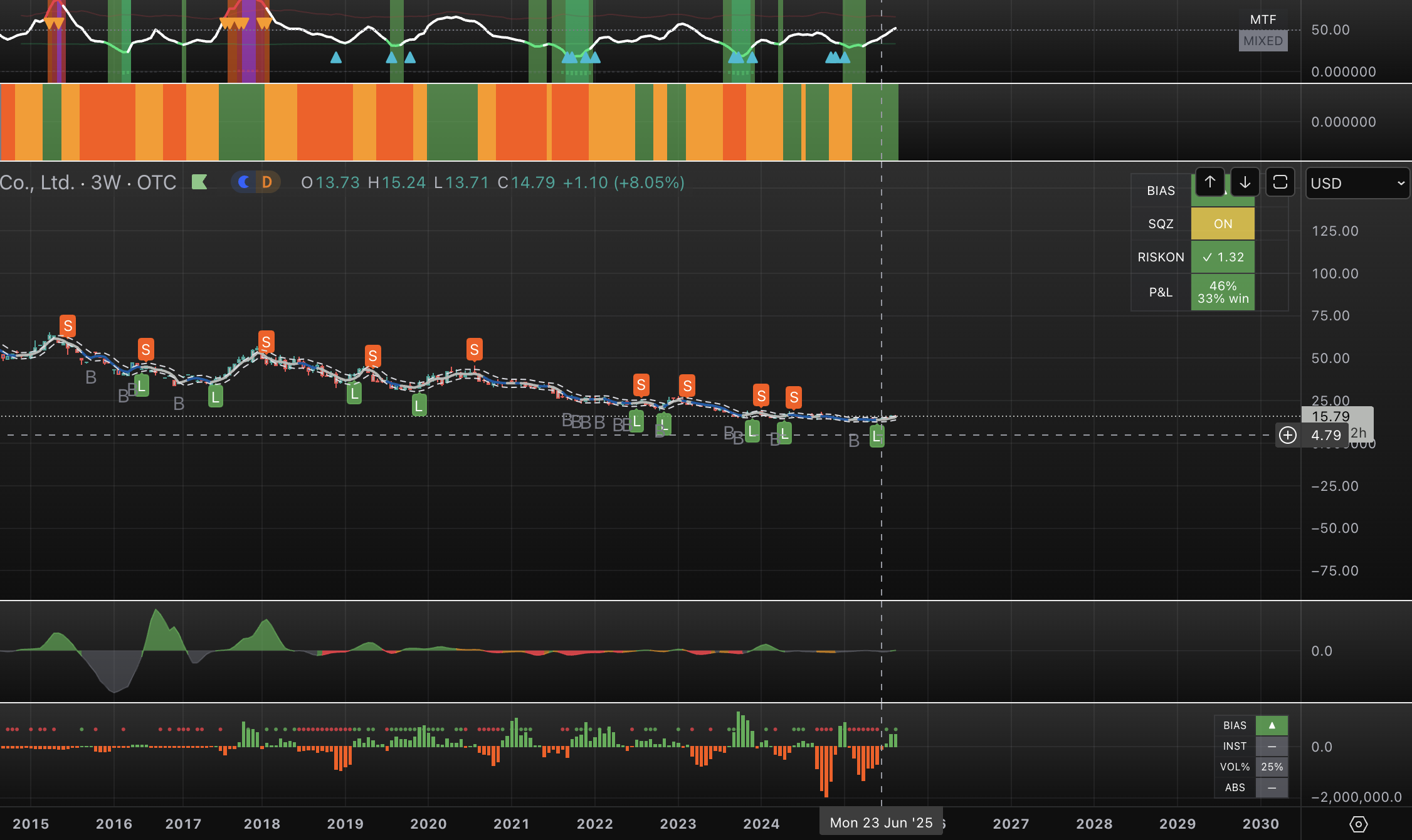This screenshot has height=840, width=1412.
Task: Click the 15.79 current price label
Action: [x=1330, y=416]
